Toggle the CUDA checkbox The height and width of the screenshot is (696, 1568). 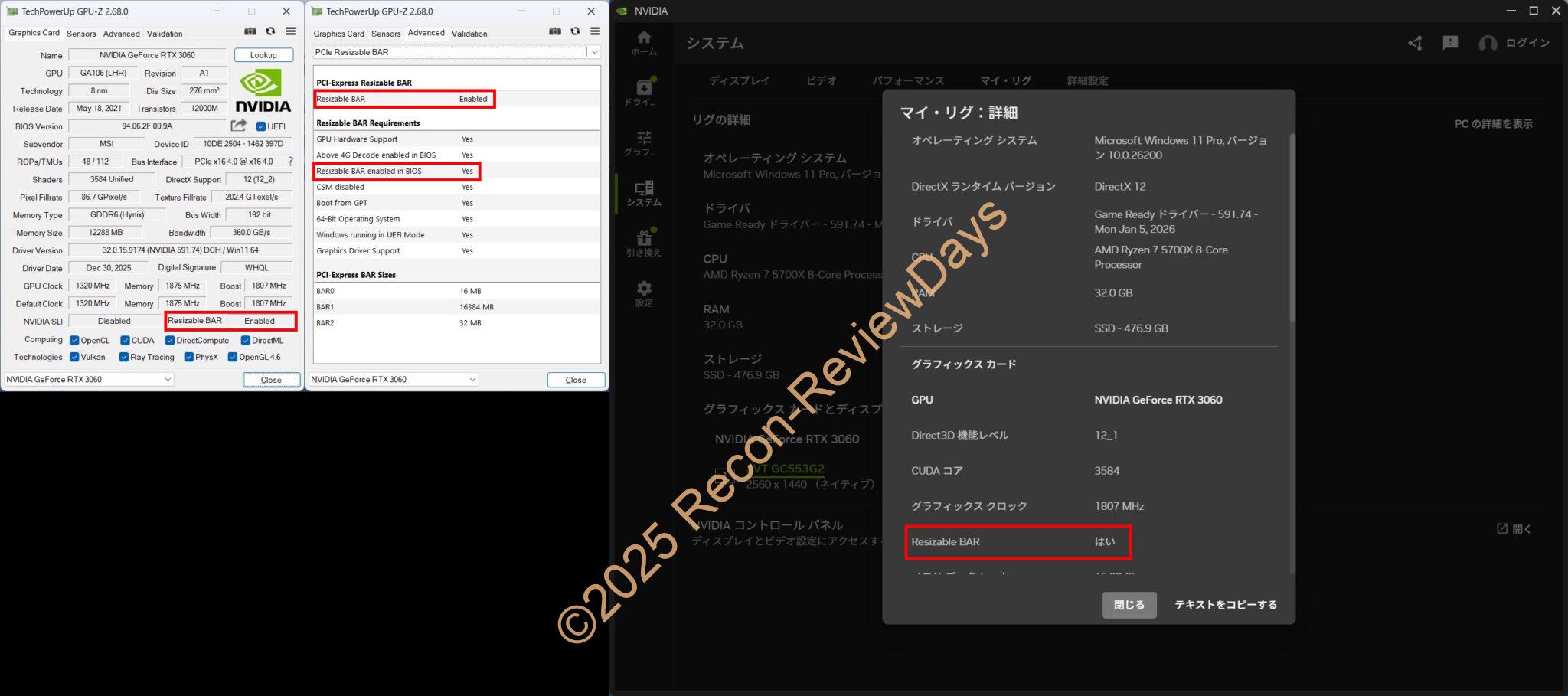[125, 341]
